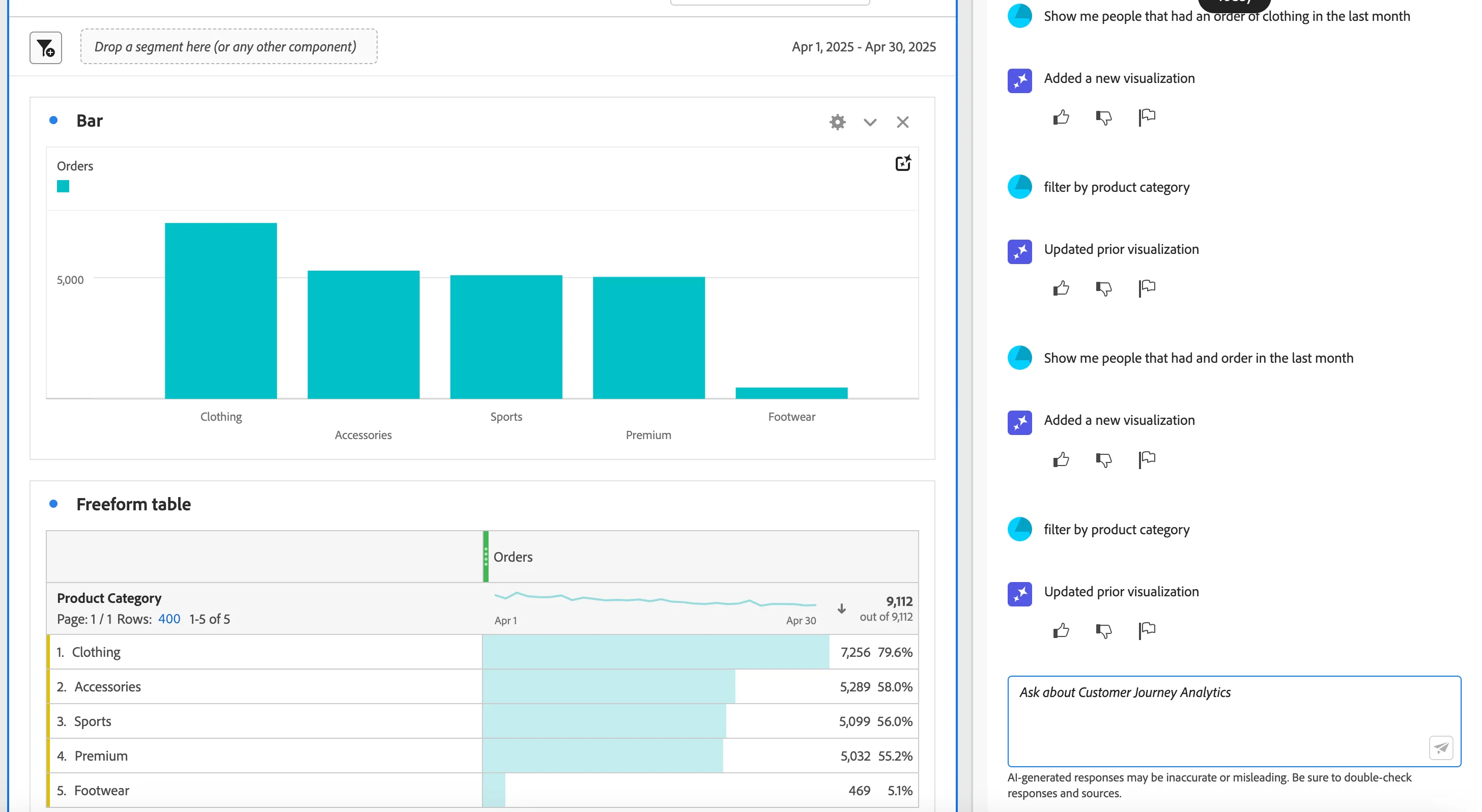Select the Orders column header

701,557
